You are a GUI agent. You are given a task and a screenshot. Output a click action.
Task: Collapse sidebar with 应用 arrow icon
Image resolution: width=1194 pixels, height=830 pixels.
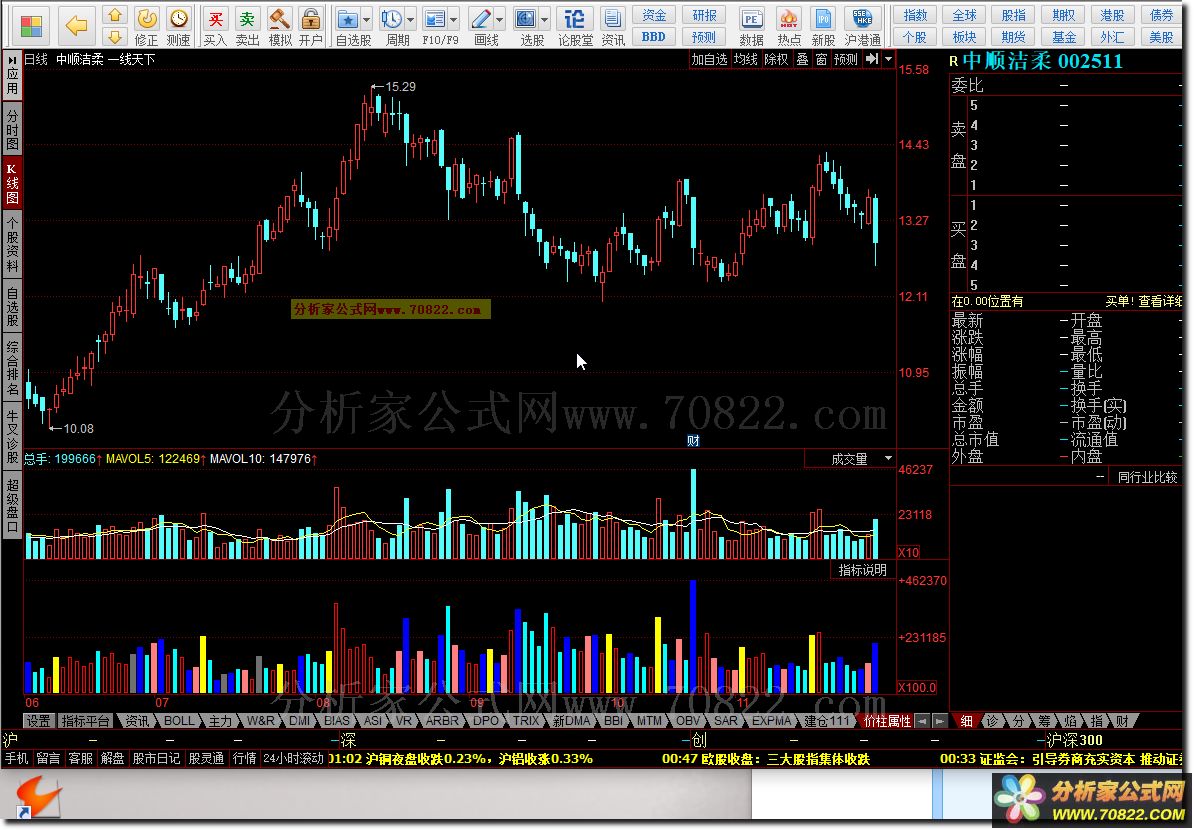12,76
